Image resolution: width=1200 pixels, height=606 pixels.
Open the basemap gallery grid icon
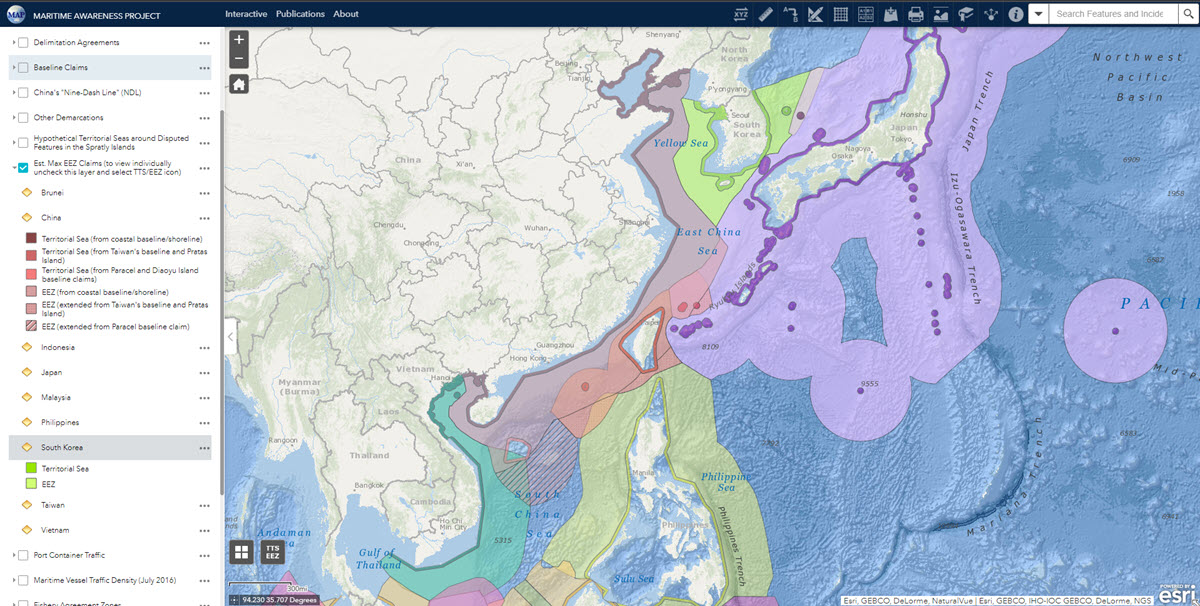click(x=241, y=551)
